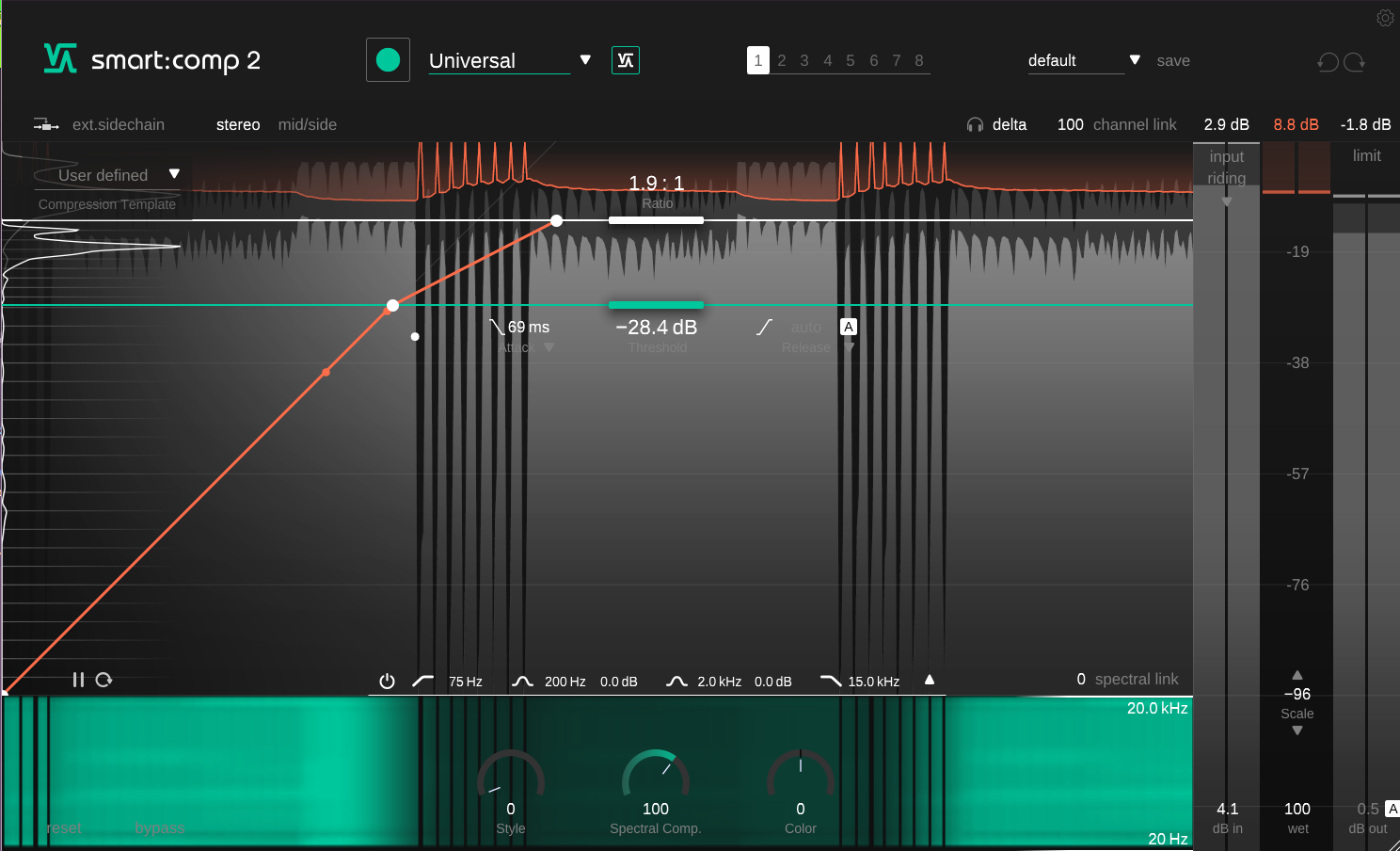1400x851 pixels.
Task: Enable ext.sidechain input
Action: coord(119,125)
